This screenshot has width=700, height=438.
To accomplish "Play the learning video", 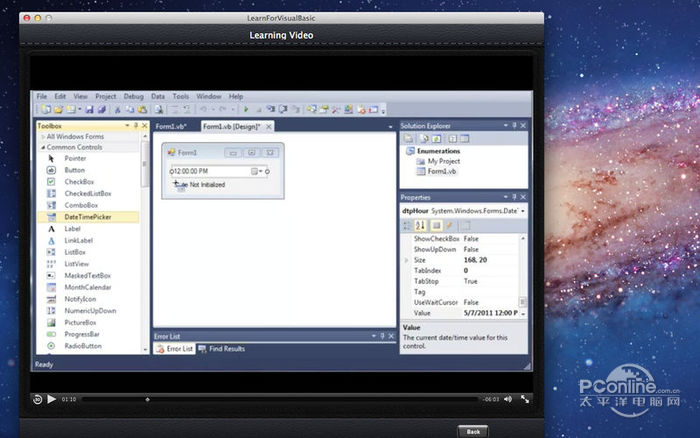I will pos(51,399).
